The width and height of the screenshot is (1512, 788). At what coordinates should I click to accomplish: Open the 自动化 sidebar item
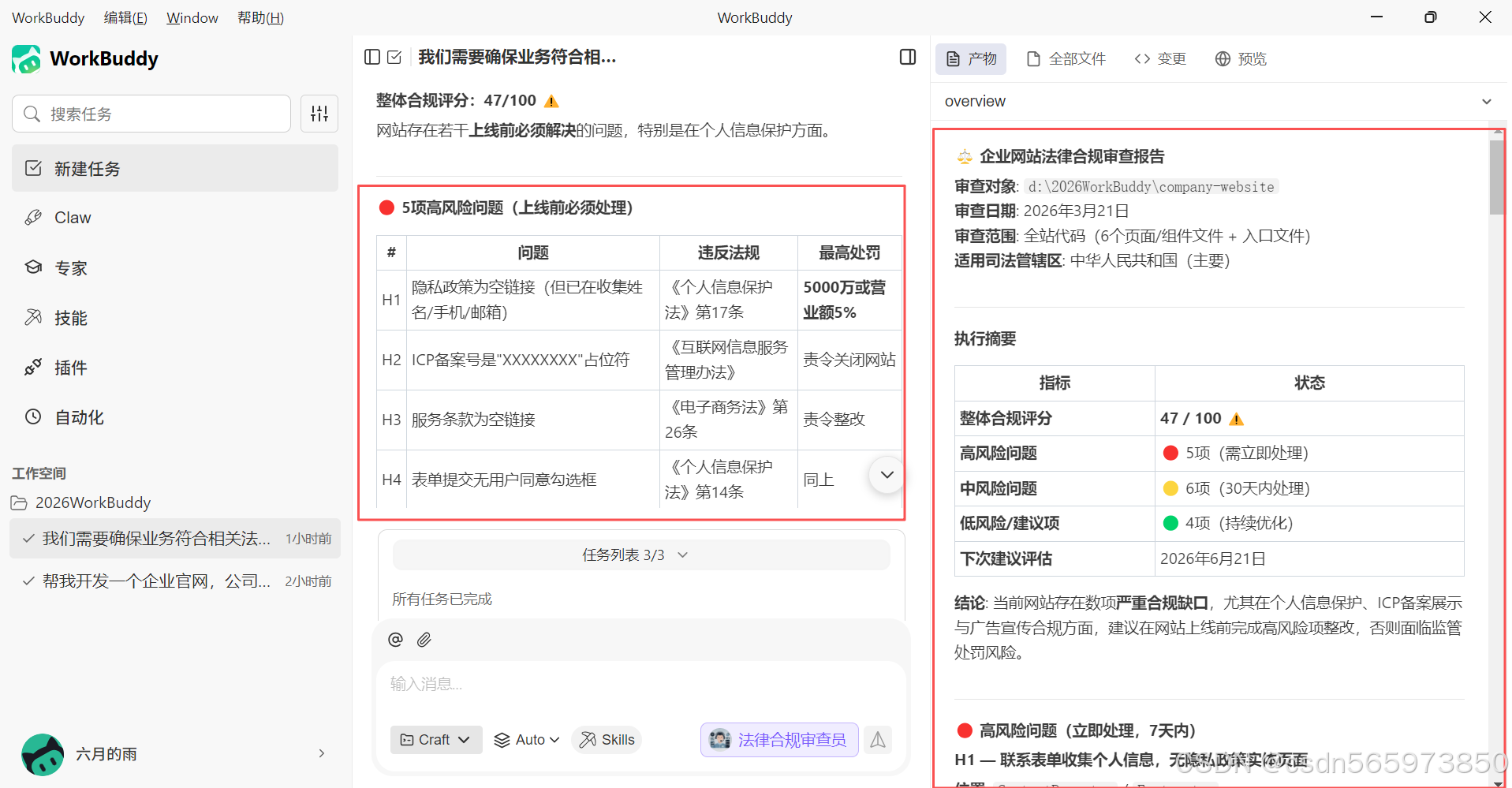175,416
